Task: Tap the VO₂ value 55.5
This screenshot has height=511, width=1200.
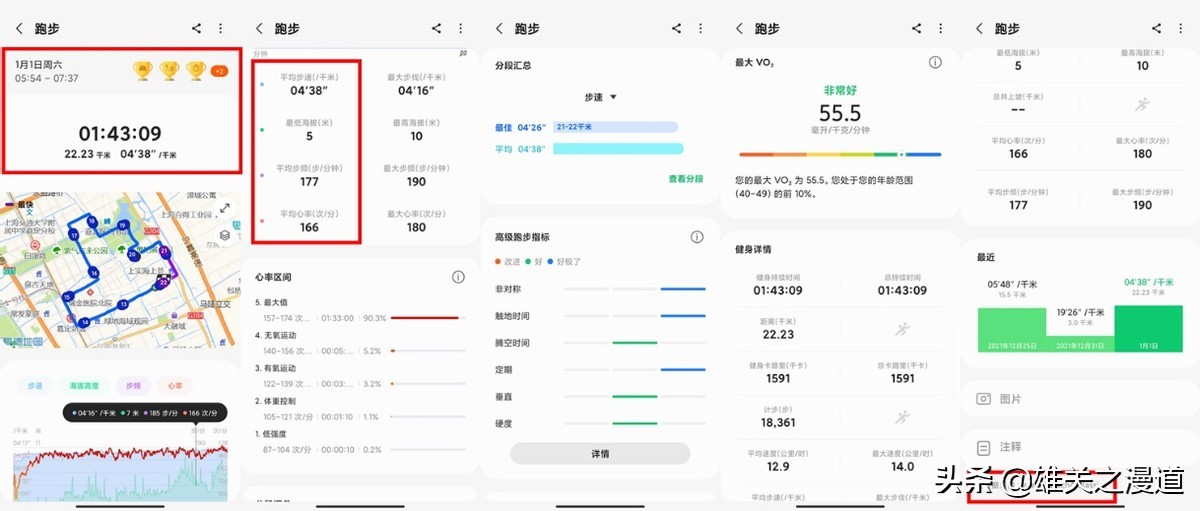Action: coord(840,113)
